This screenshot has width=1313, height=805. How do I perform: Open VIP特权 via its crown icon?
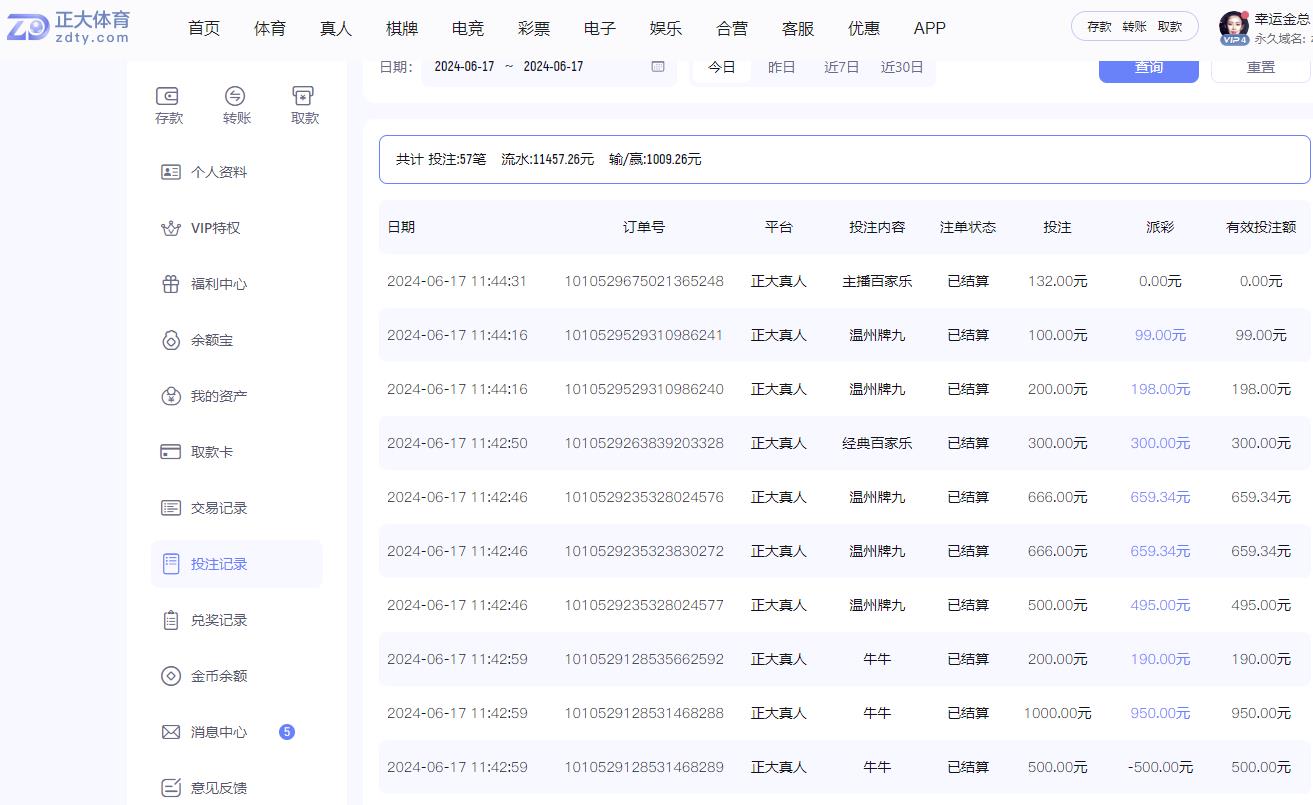coord(171,227)
